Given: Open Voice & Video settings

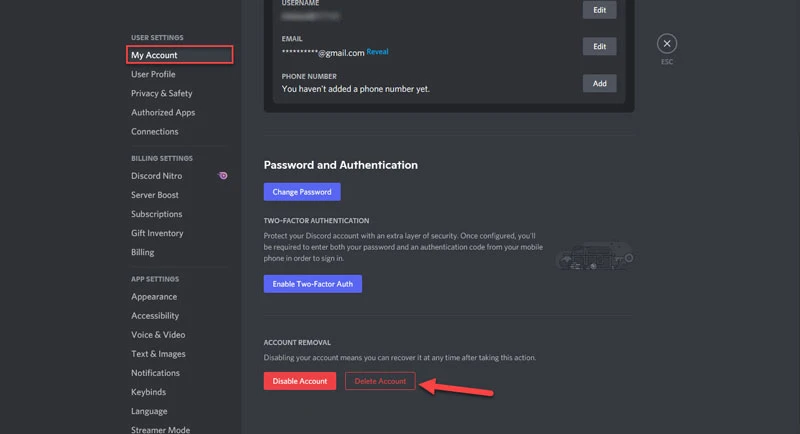Looking at the screenshot, I should tap(158, 335).
